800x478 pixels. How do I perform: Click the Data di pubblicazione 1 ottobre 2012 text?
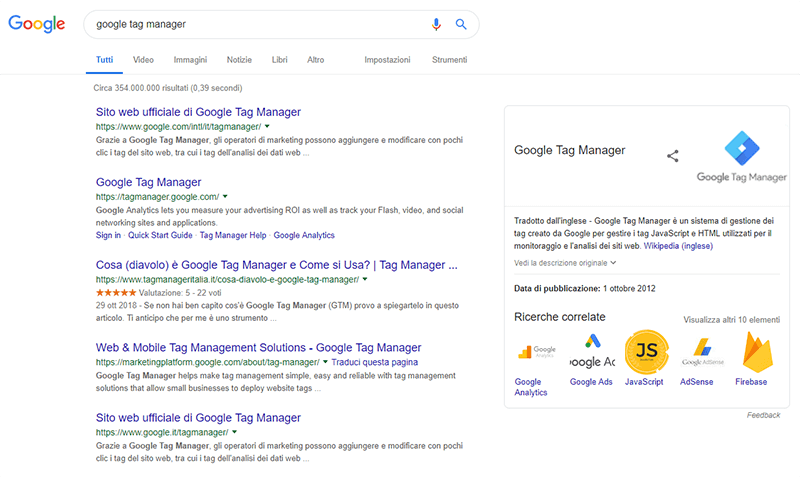tap(585, 289)
